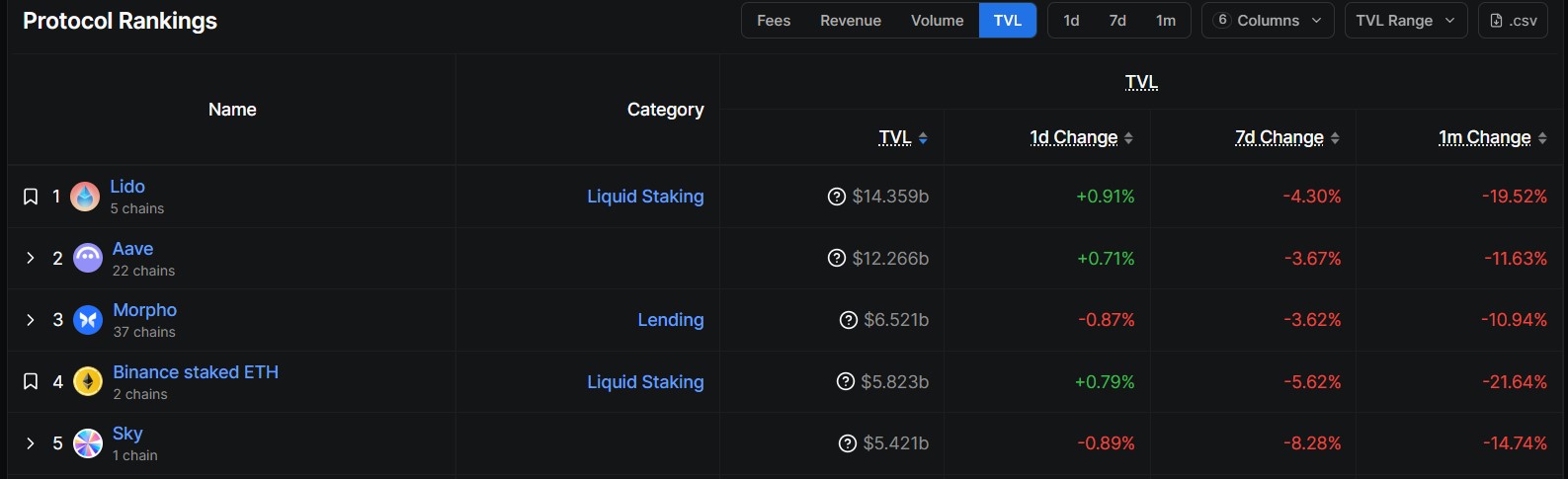Click the Sky logo icon
This screenshot has width=1568, height=479.
(x=88, y=443)
